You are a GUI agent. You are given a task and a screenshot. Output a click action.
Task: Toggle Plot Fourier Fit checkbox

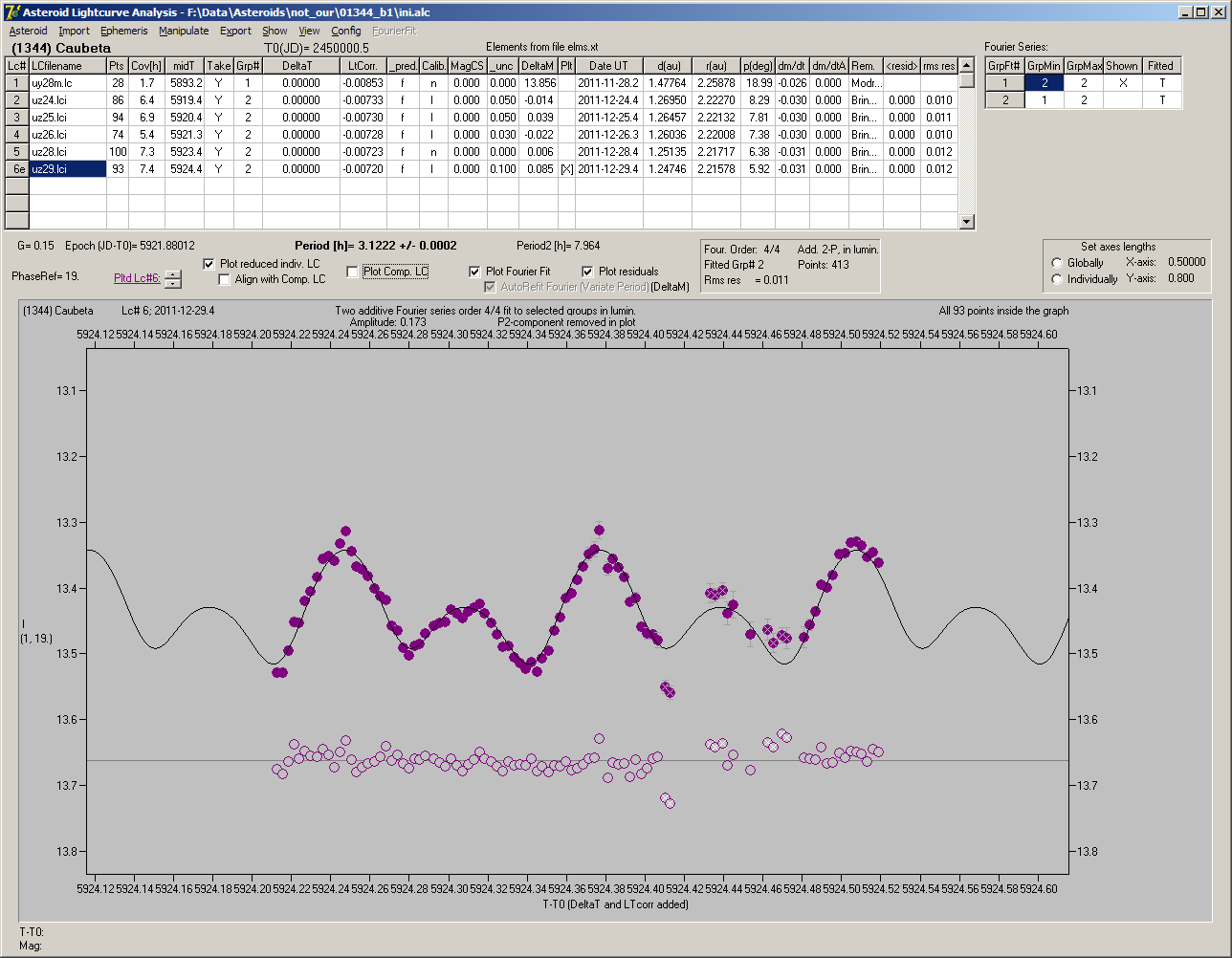coord(474,272)
